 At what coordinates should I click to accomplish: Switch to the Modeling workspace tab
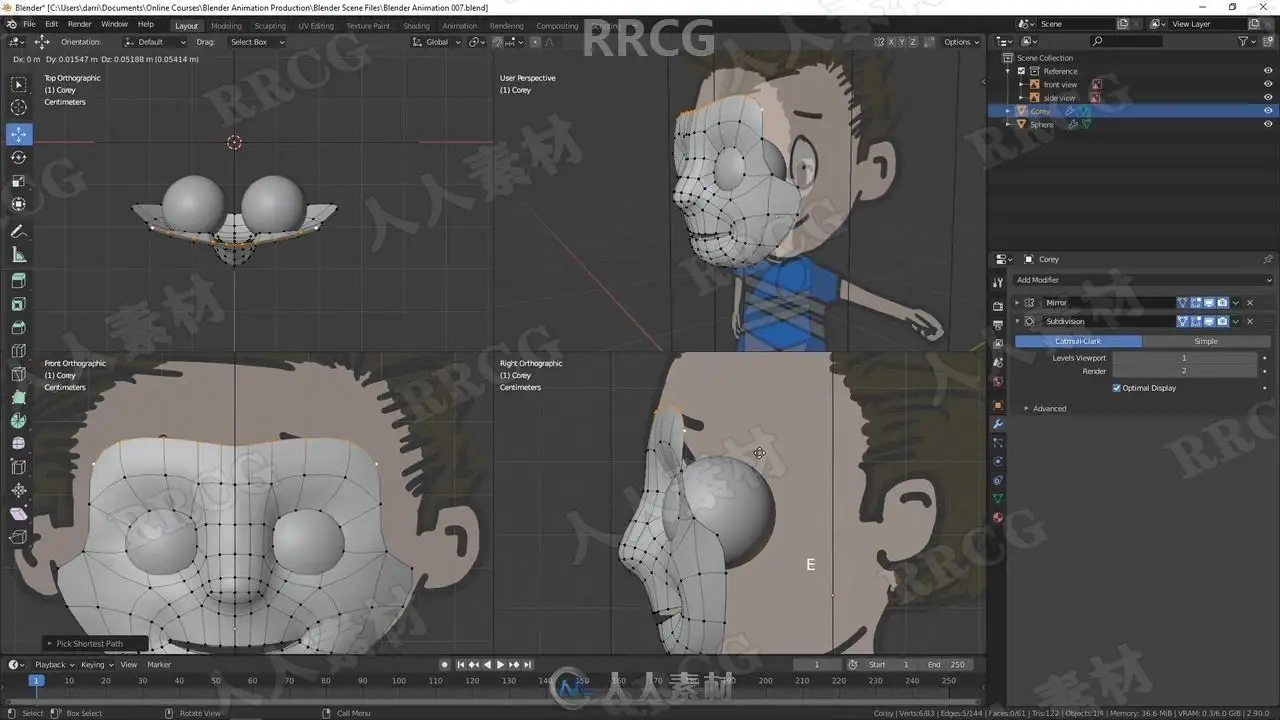click(226, 26)
